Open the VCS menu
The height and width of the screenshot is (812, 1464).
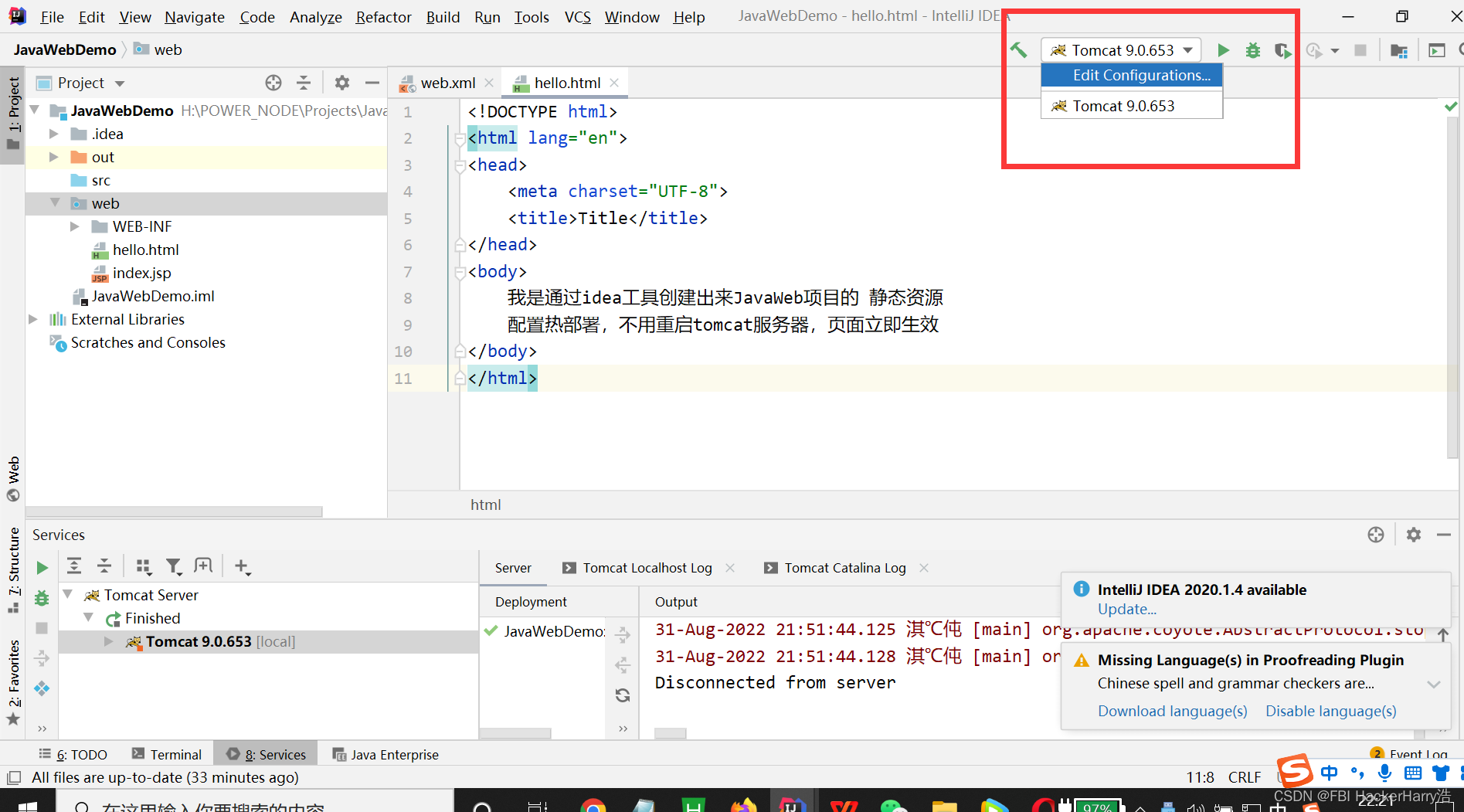coord(577,17)
